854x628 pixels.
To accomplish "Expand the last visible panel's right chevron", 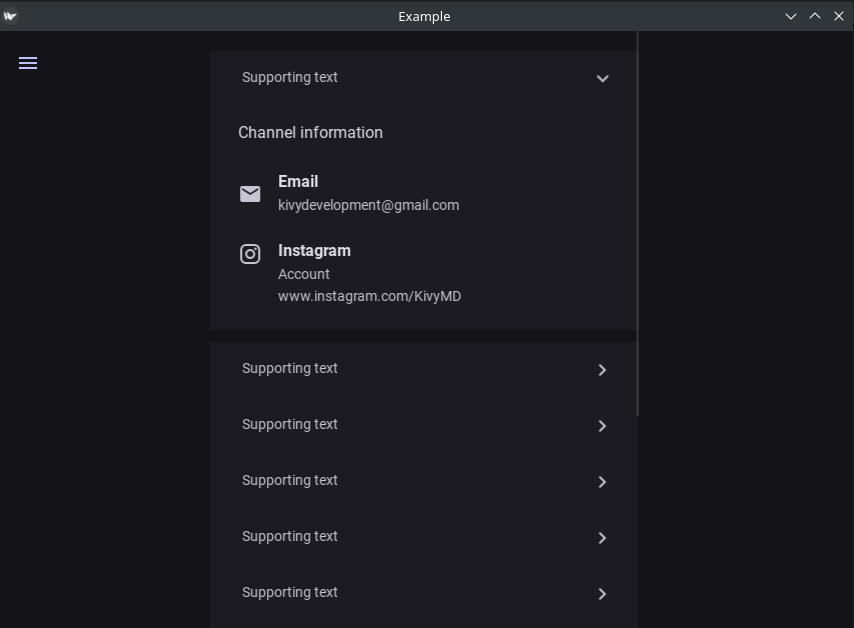I will (x=602, y=594).
